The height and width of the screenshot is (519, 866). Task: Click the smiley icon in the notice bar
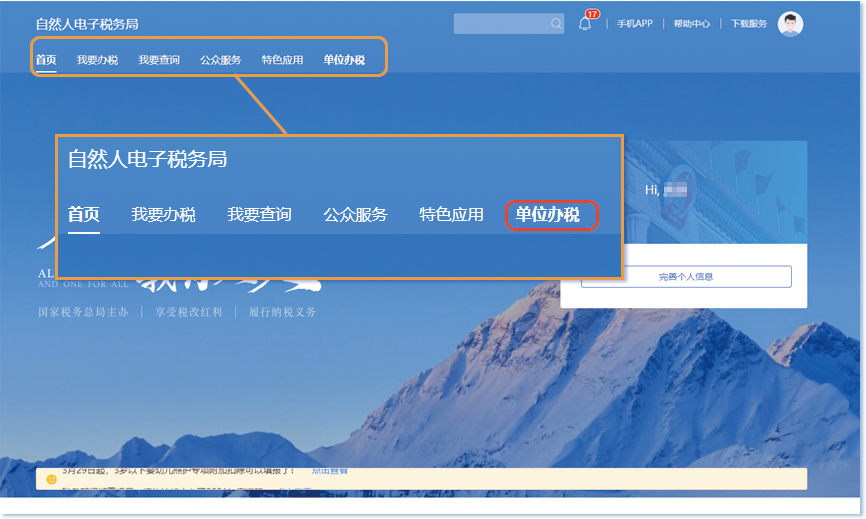click(51, 479)
